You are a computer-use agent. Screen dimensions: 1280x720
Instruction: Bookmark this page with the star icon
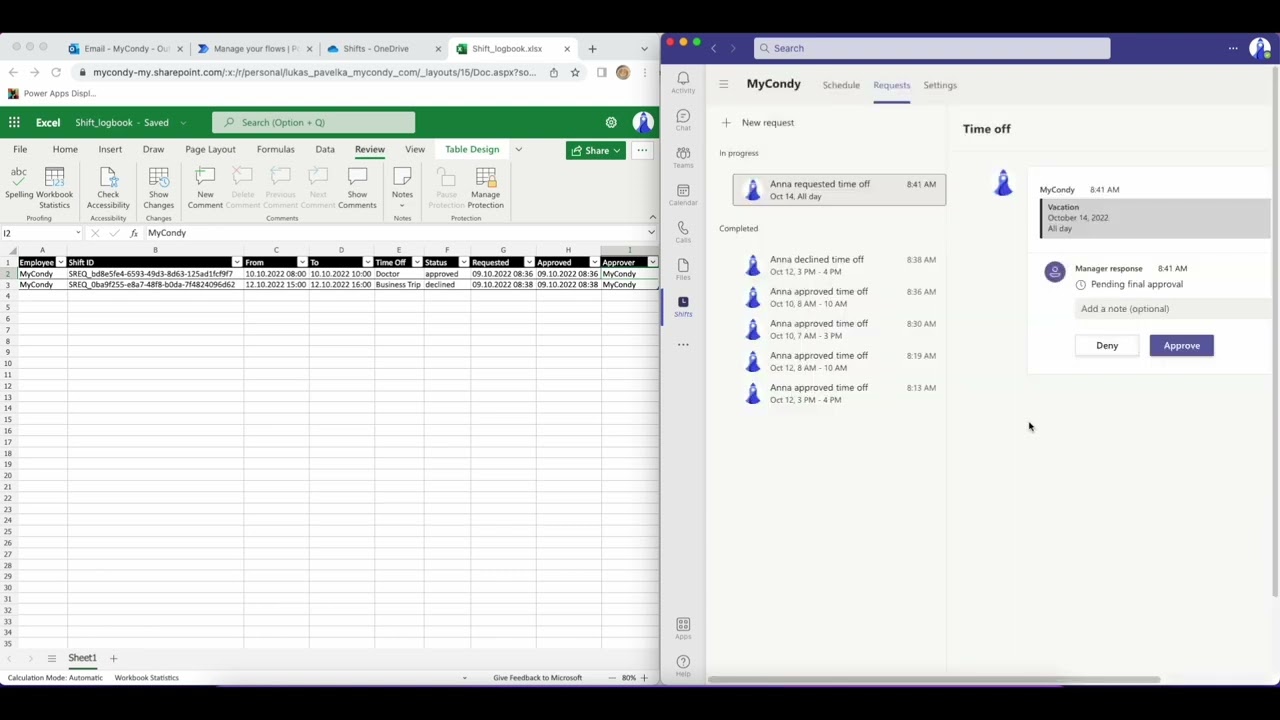tap(575, 72)
